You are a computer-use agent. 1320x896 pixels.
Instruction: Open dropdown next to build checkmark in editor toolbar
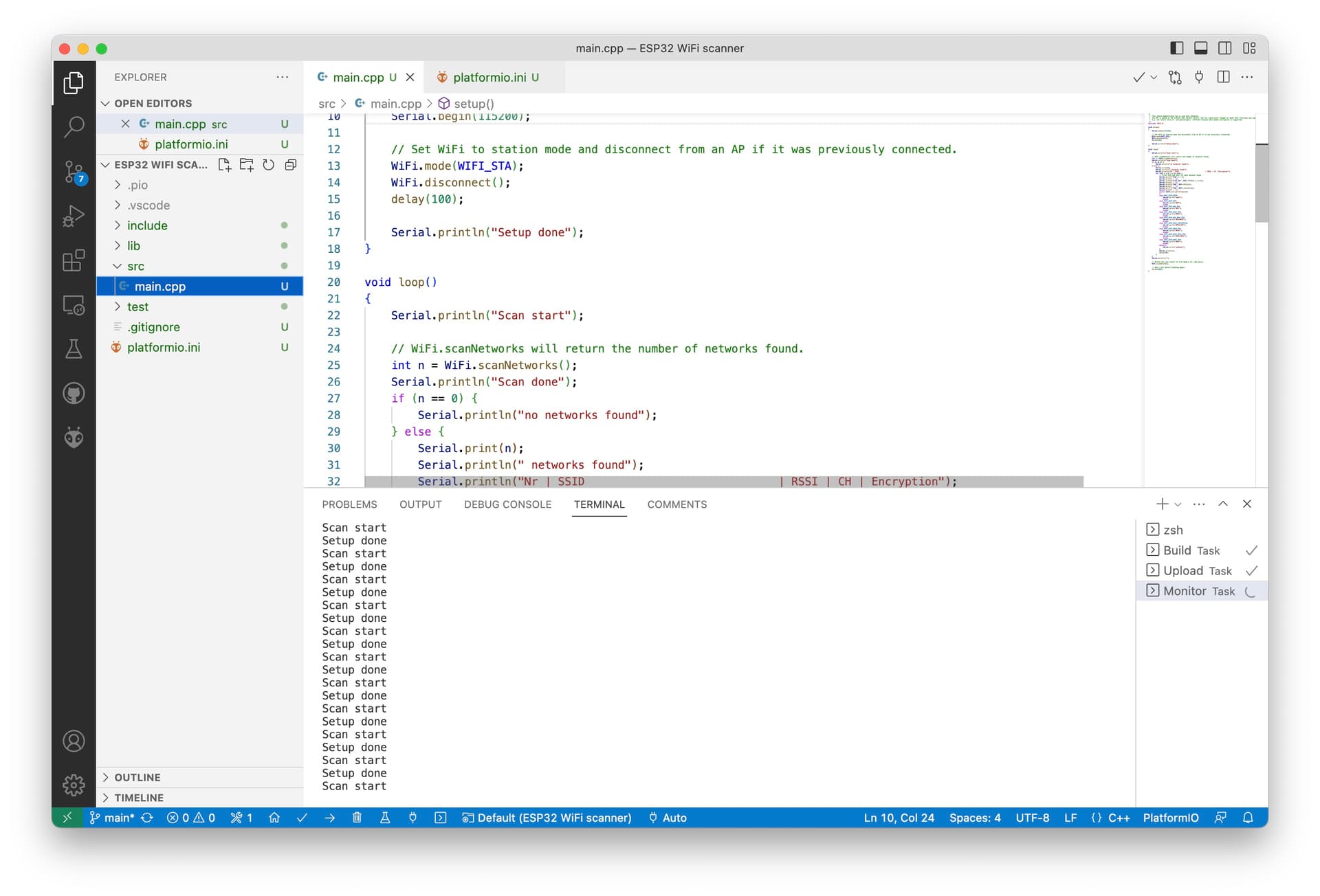(1154, 78)
